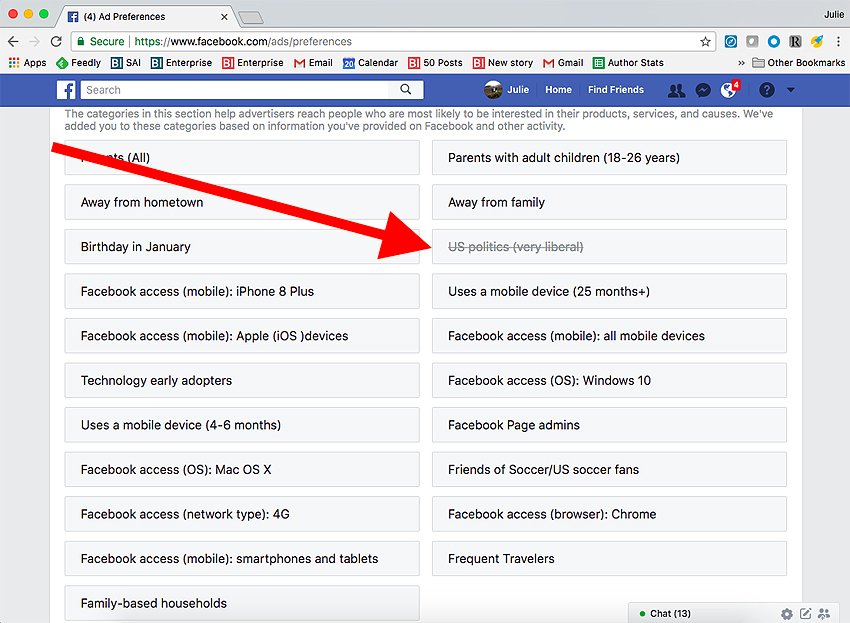The image size is (850, 623).
Task: Select Friends of Soccer/US soccer fans
Action: [x=609, y=470]
